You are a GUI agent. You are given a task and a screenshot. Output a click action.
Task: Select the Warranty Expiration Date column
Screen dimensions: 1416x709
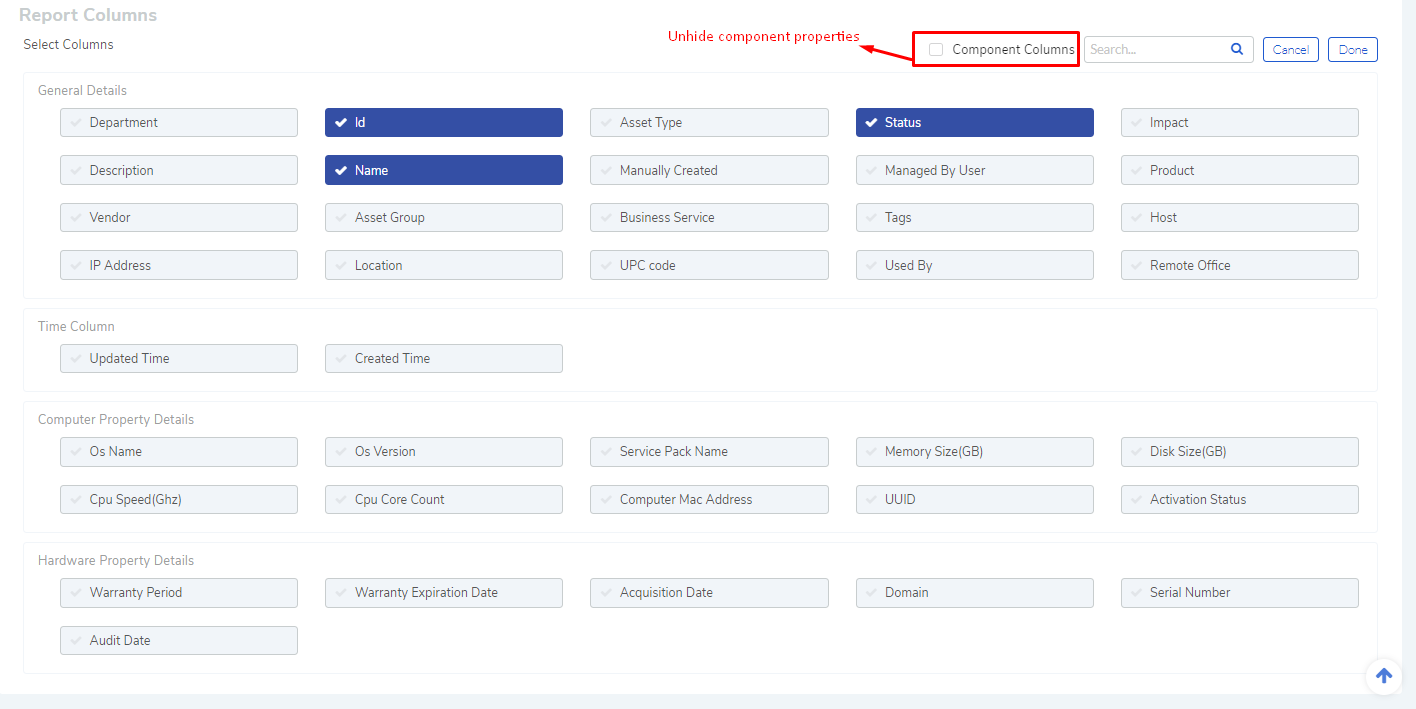[444, 592]
